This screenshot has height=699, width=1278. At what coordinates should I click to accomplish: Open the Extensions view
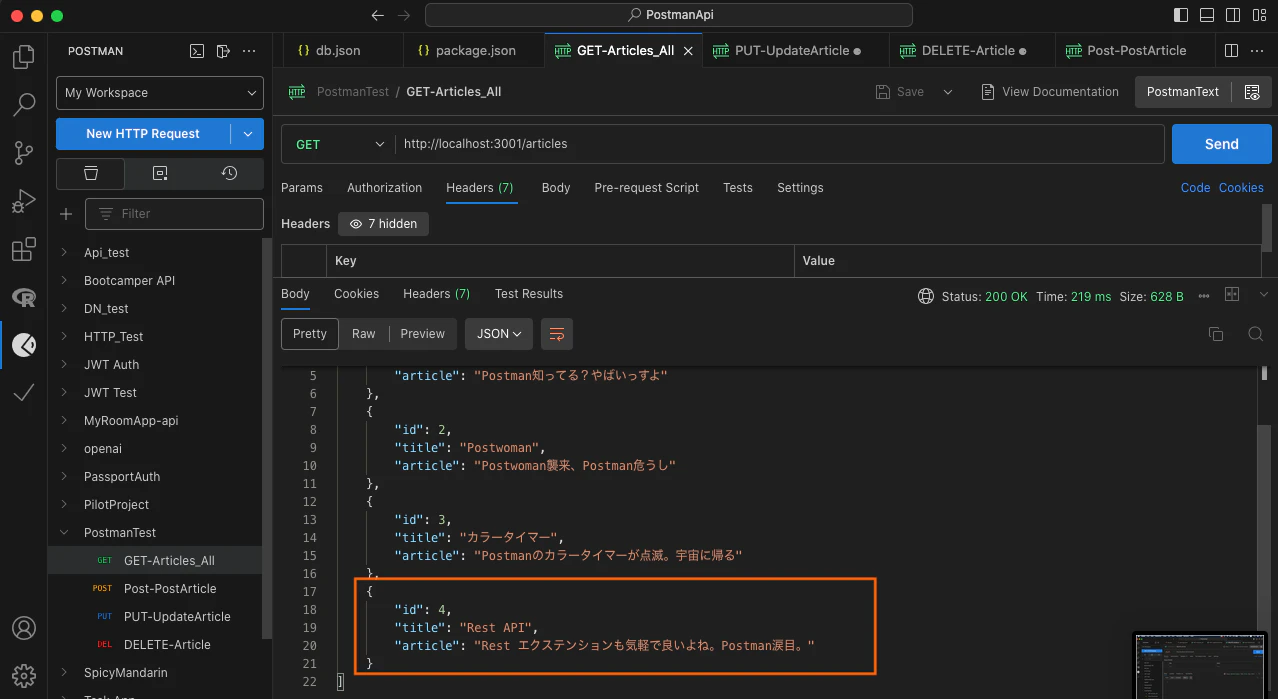pos(24,249)
